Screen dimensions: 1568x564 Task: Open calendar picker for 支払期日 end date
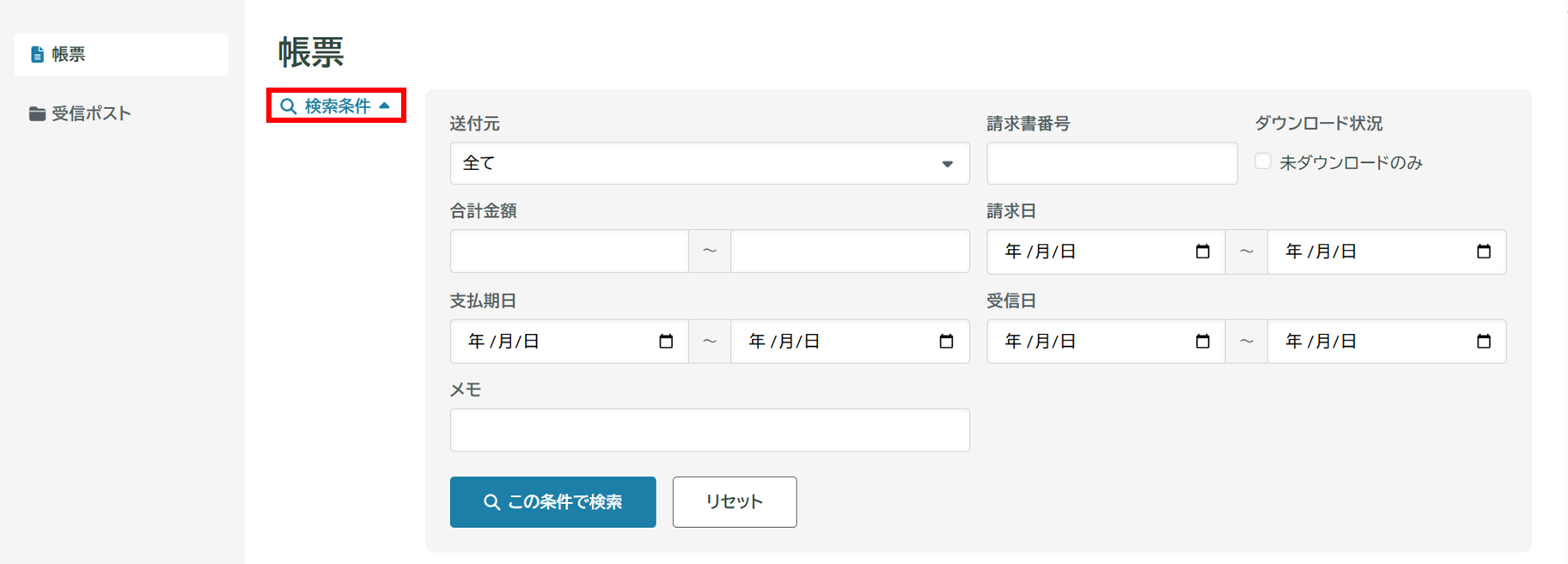click(946, 342)
